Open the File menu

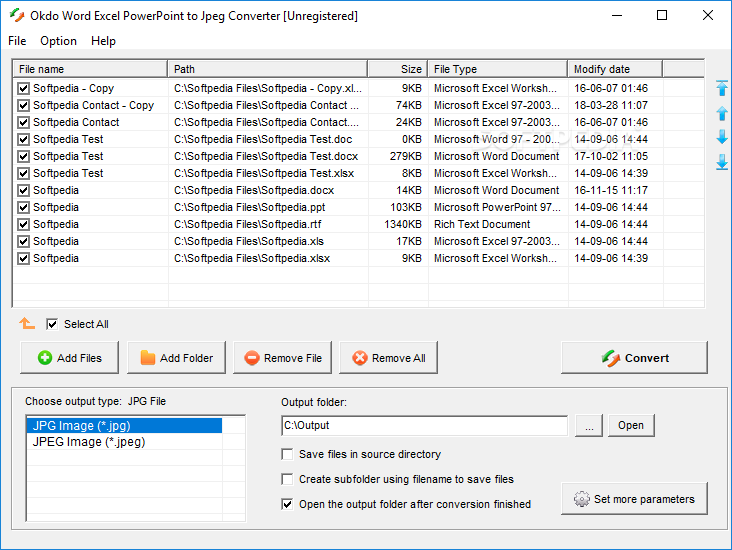(x=17, y=41)
